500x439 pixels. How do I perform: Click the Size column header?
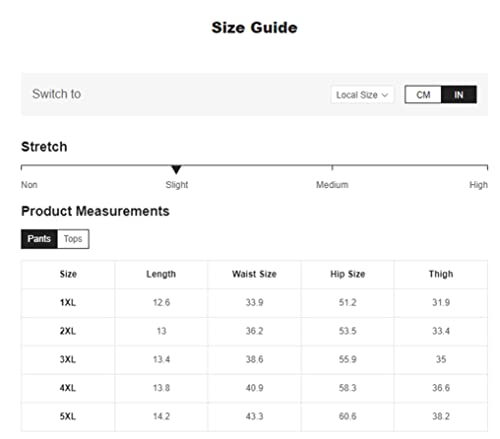pyautogui.click(x=68, y=274)
